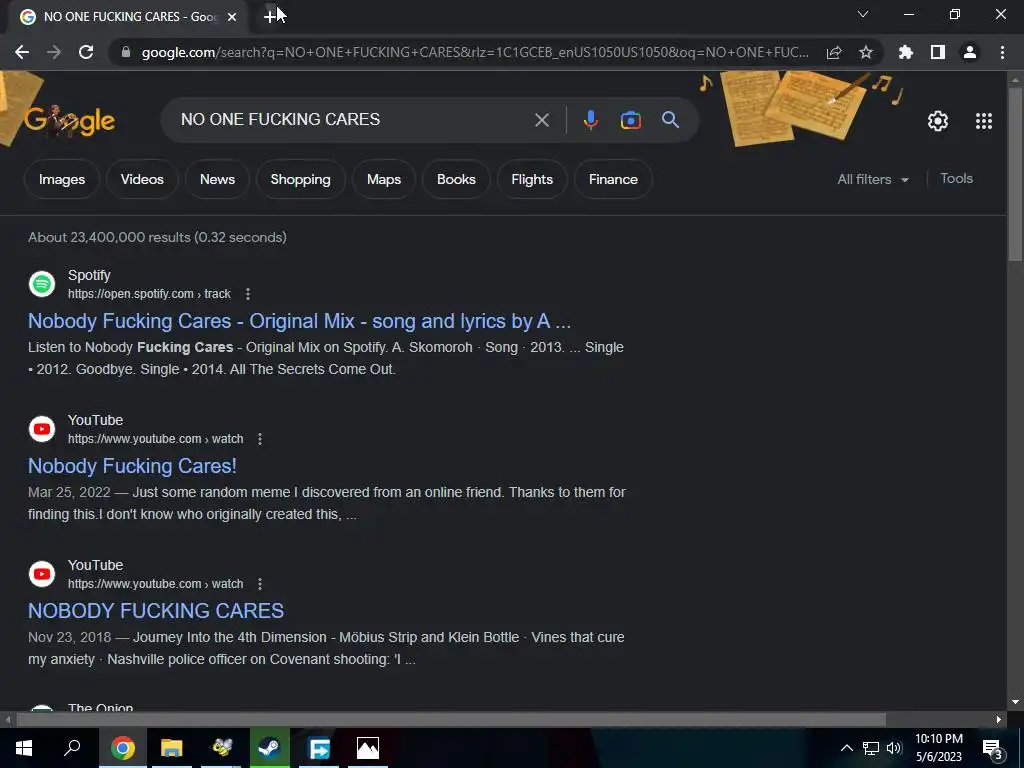Image resolution: width=1024 pixels, height=768 pixels.
Task: Search by voice microphone icon
Action: click(590, 120)
